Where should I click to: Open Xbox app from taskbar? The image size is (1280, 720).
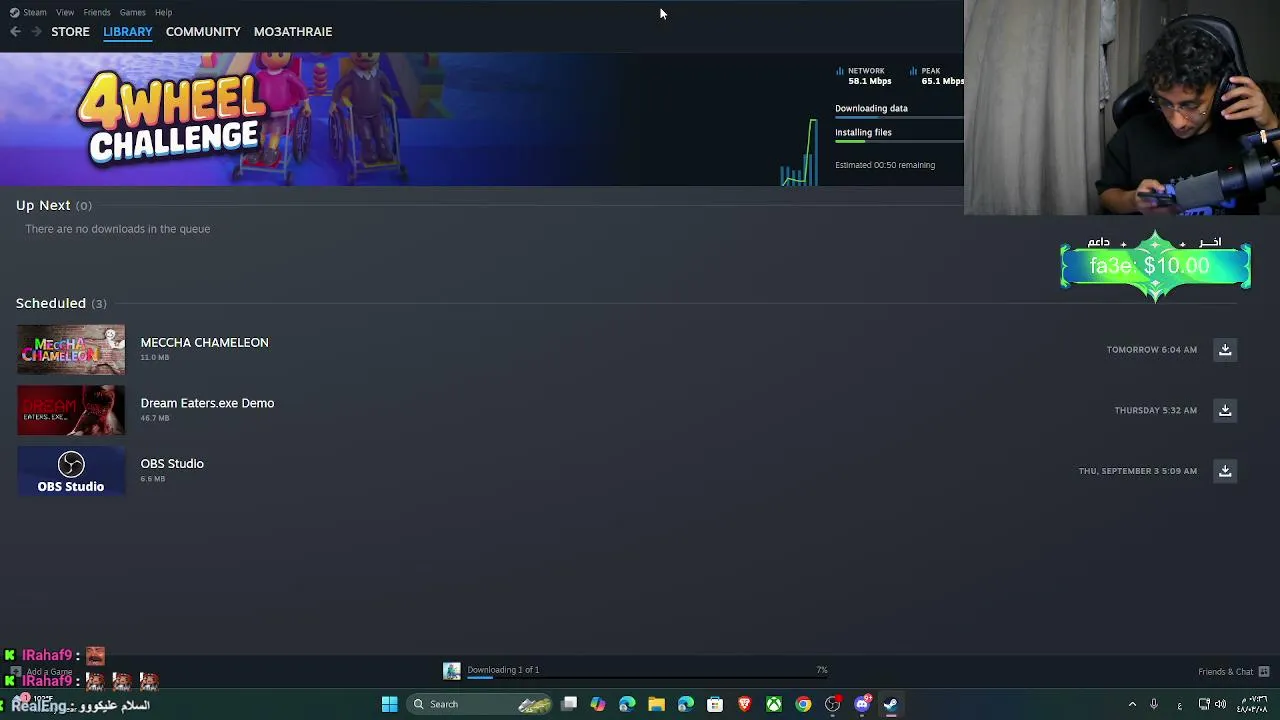pyautogui.click(x=774, y=704)
